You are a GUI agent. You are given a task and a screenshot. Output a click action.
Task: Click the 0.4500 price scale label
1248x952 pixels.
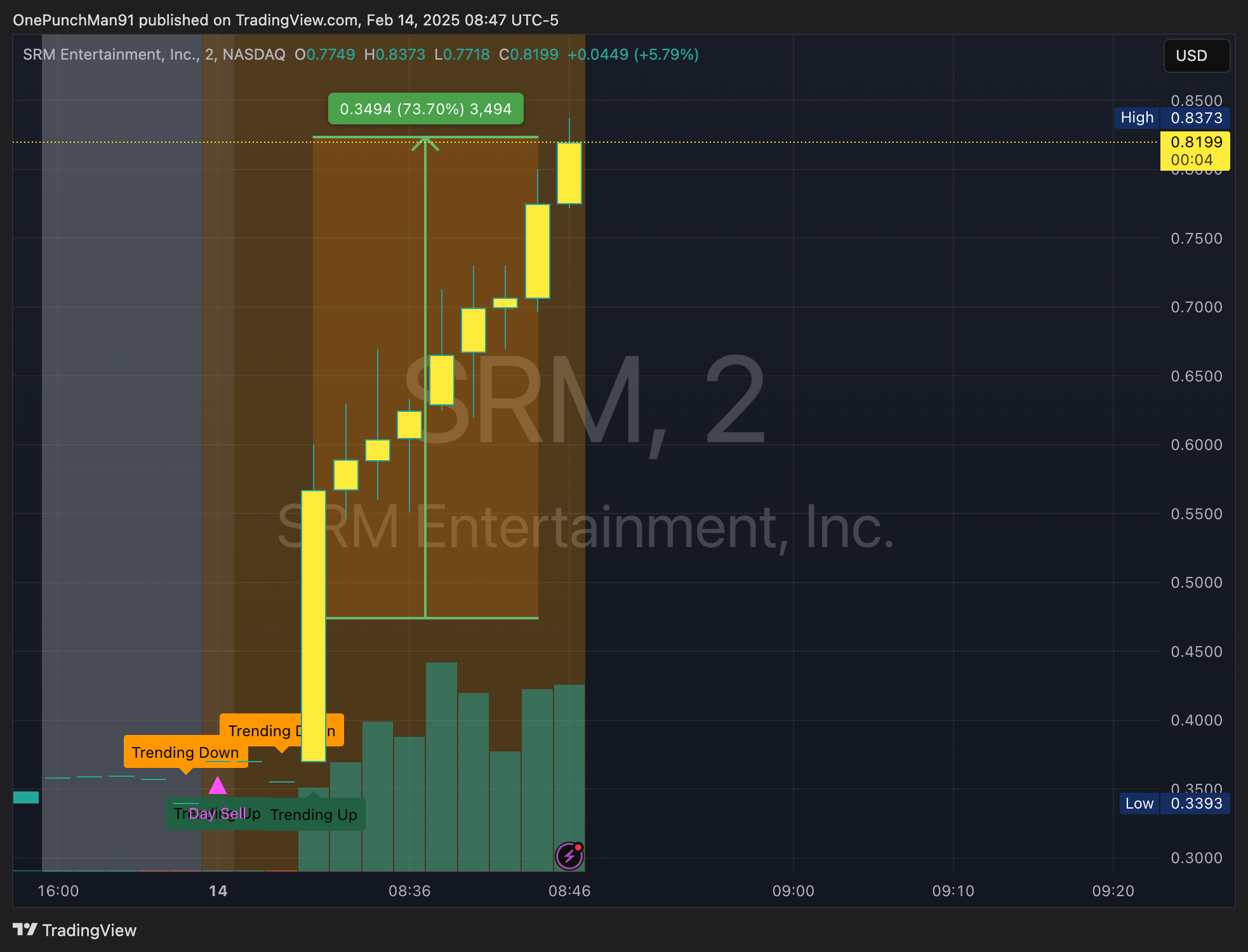(x=1197, y=652)
